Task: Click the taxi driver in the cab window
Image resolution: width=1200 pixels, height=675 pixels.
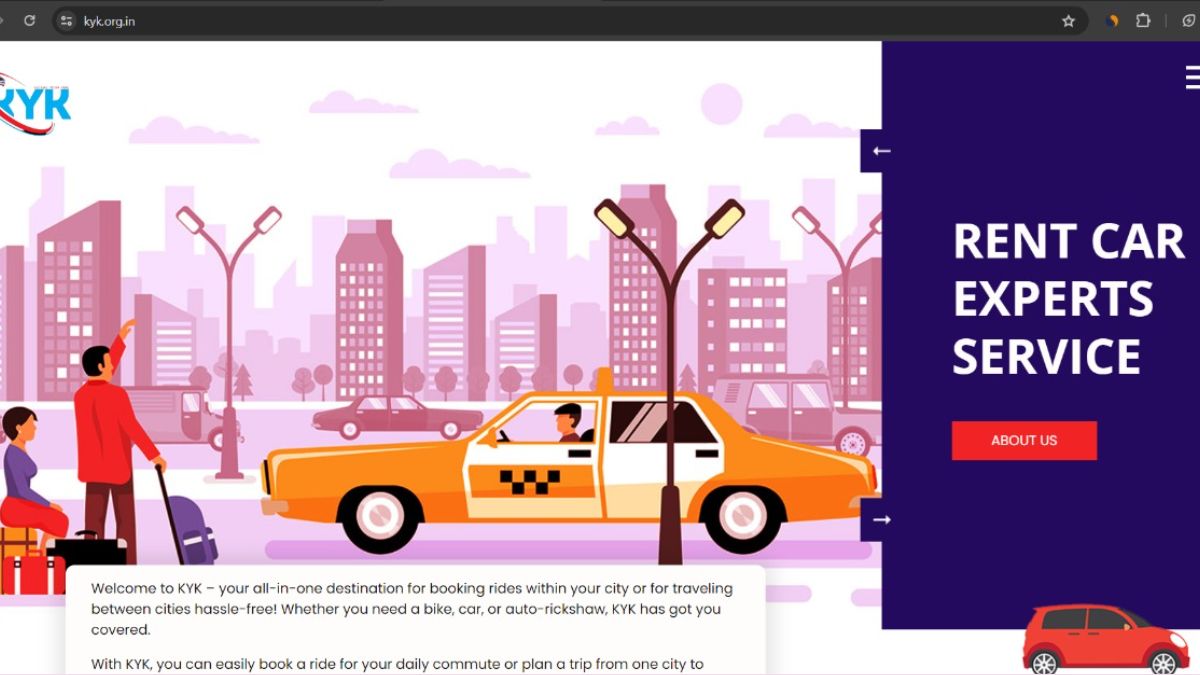Action: click(568, 422)
